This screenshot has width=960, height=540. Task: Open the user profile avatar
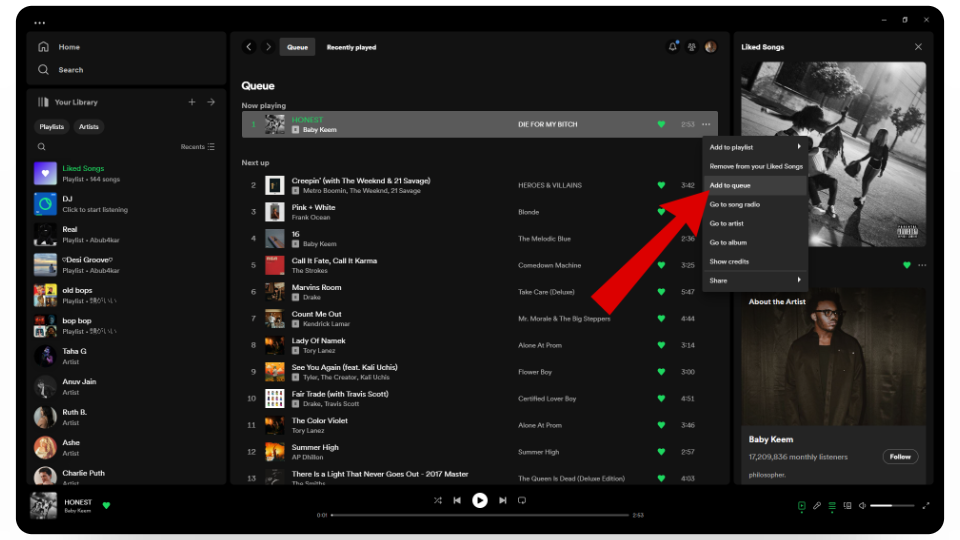tap(711, 47)
